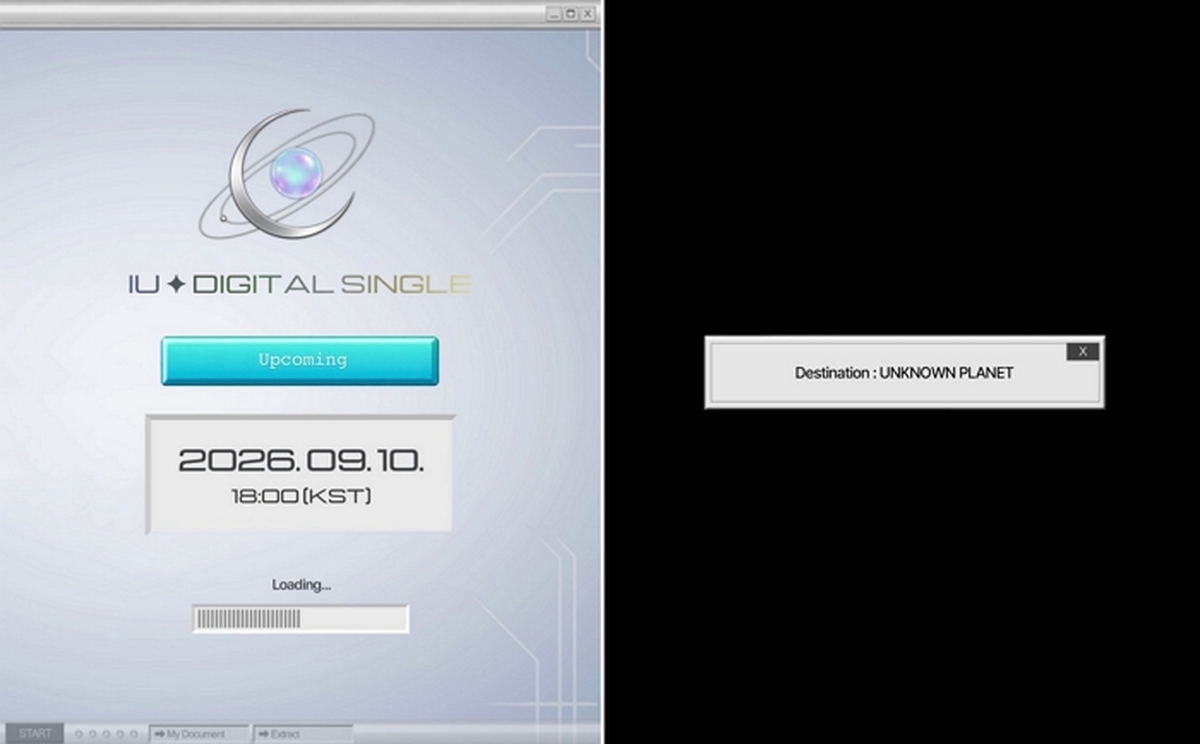The width and height of the screenshot is (1200, 744).
Task: Close the IU Digital Single window
Action: (x=588, y=14)
